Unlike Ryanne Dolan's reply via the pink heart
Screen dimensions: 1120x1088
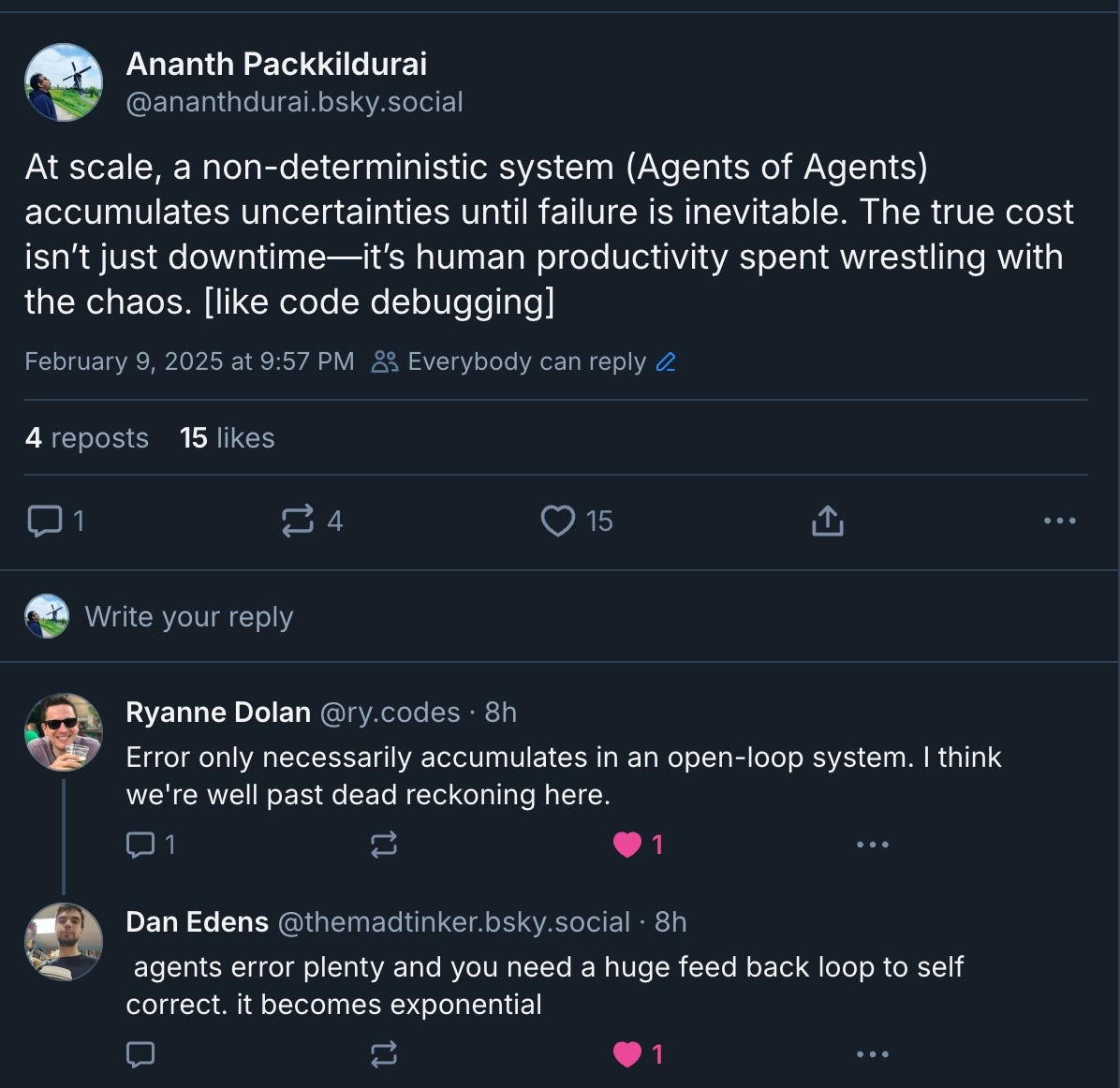(x=628, y=845)
